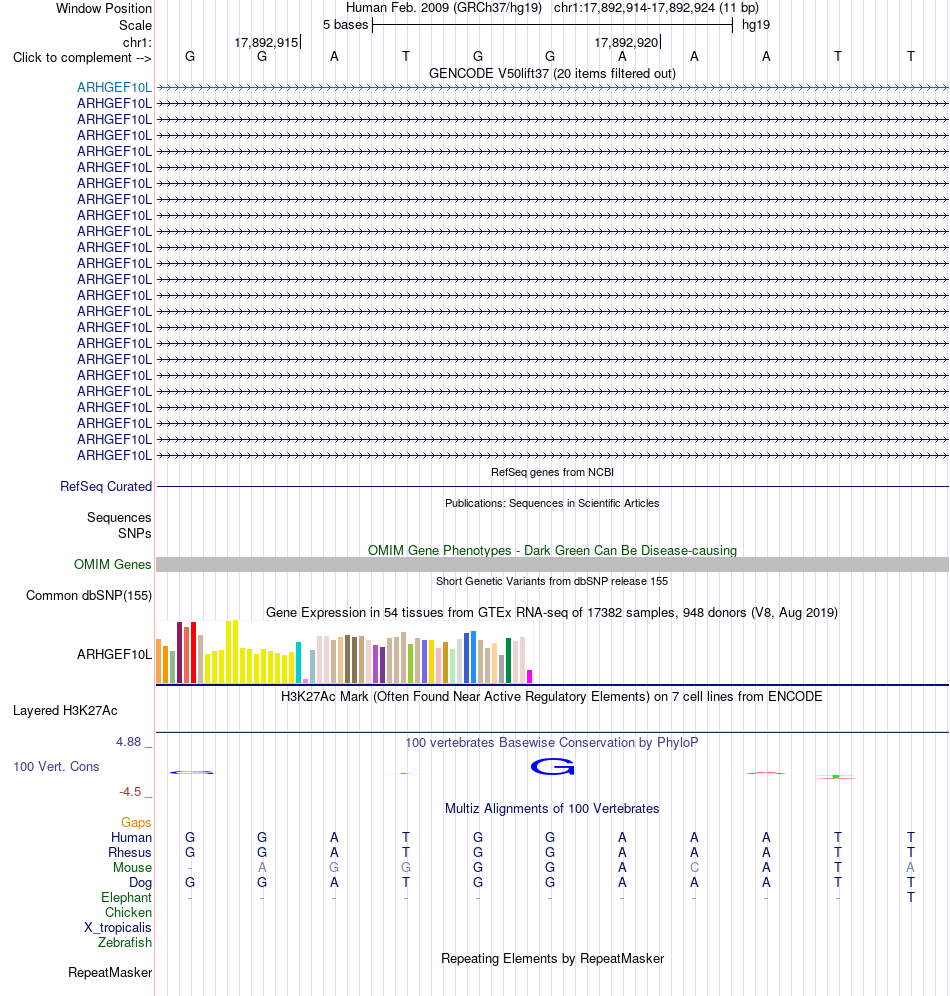Click the 17,892,915 ruler position marker

point(267,43)
